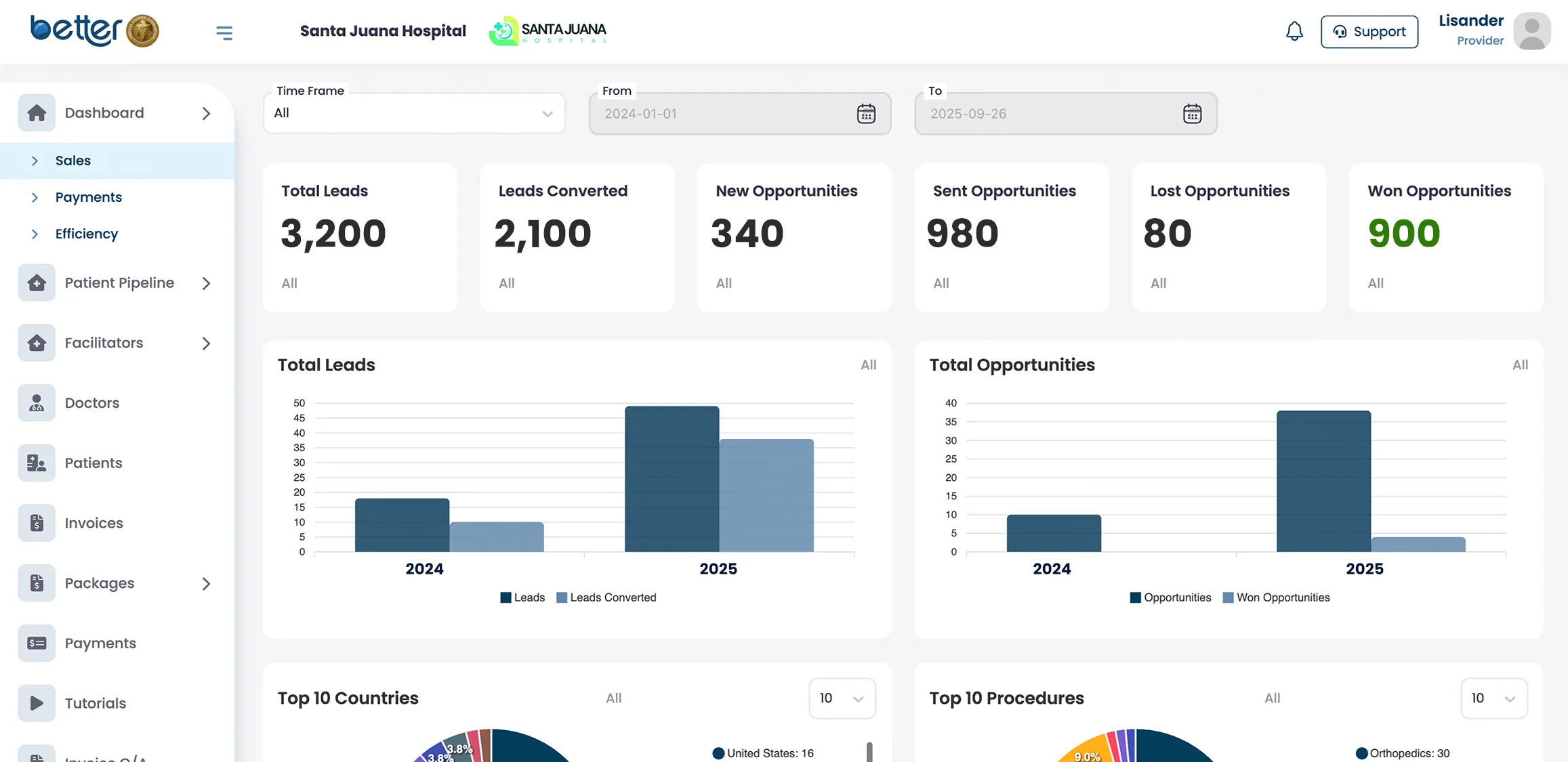The image size is (1568, 762).
Task: Open the user avatar profile
Action: (1532, 31)
